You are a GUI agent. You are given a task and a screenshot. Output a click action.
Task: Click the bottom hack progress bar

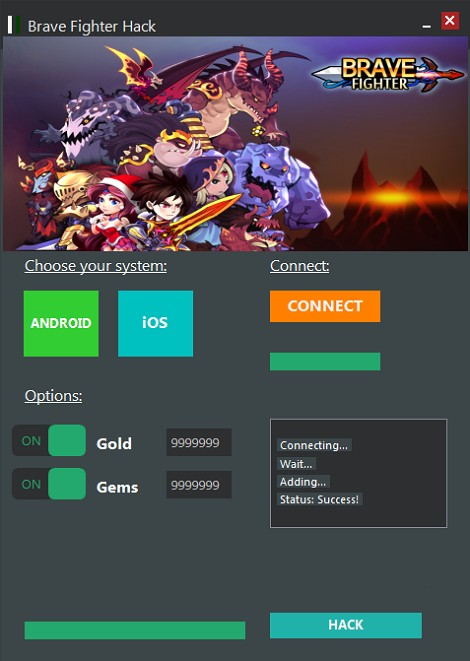click(135, 630)
